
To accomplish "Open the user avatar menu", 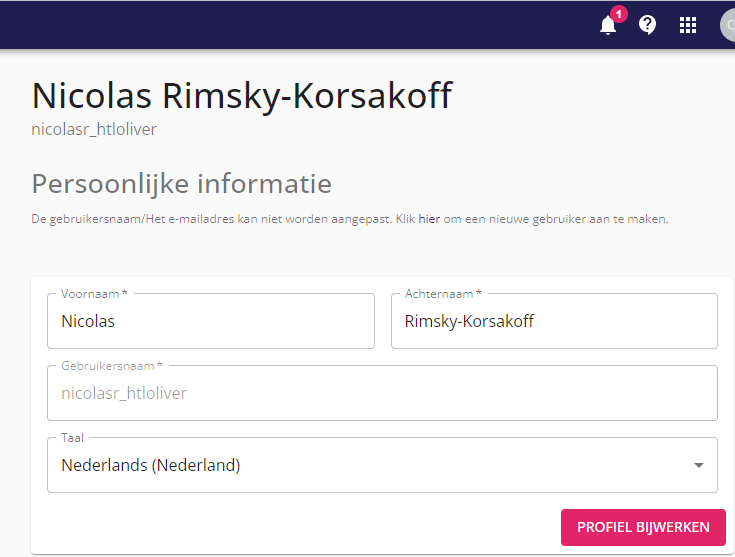I will click(728, 25).
